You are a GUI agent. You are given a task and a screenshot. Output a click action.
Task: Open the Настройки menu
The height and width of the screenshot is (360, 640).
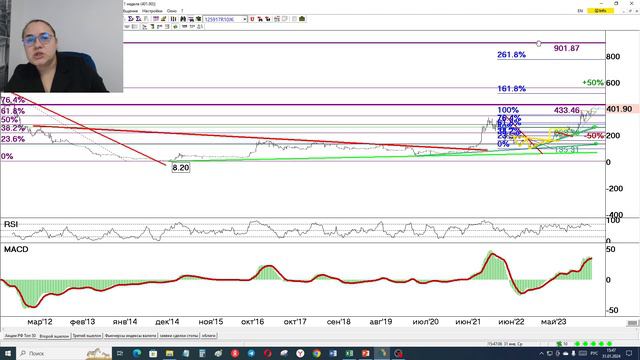152,11
